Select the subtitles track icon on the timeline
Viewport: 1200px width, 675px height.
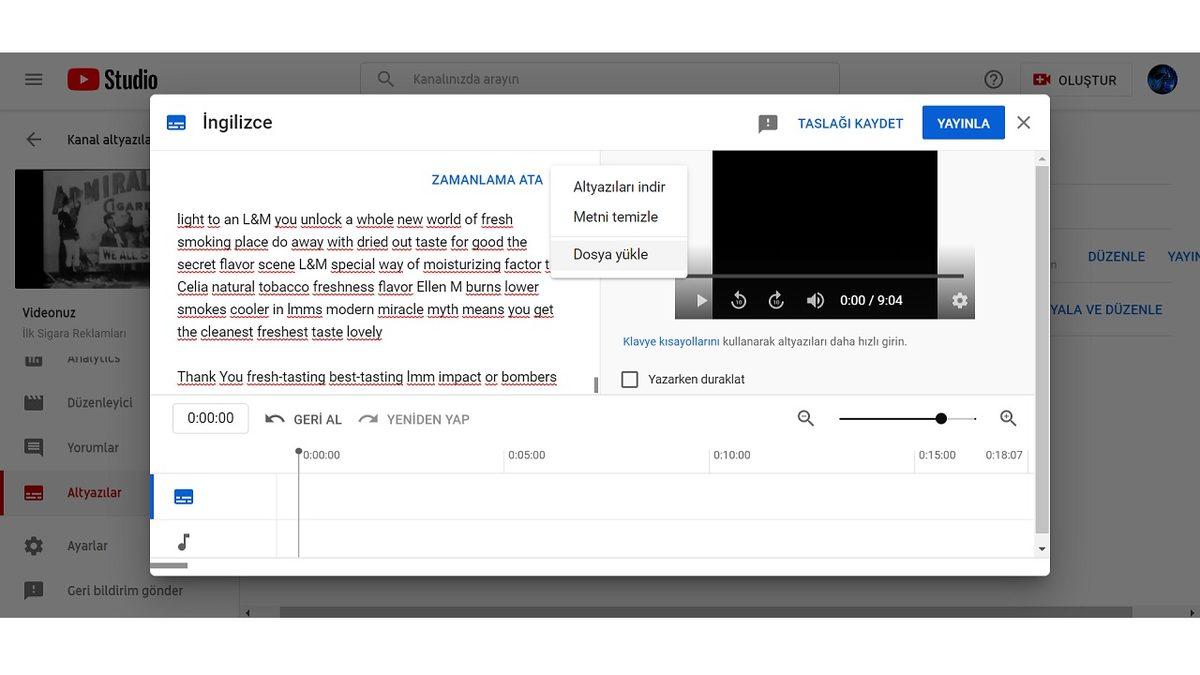[x=183, y=495]
